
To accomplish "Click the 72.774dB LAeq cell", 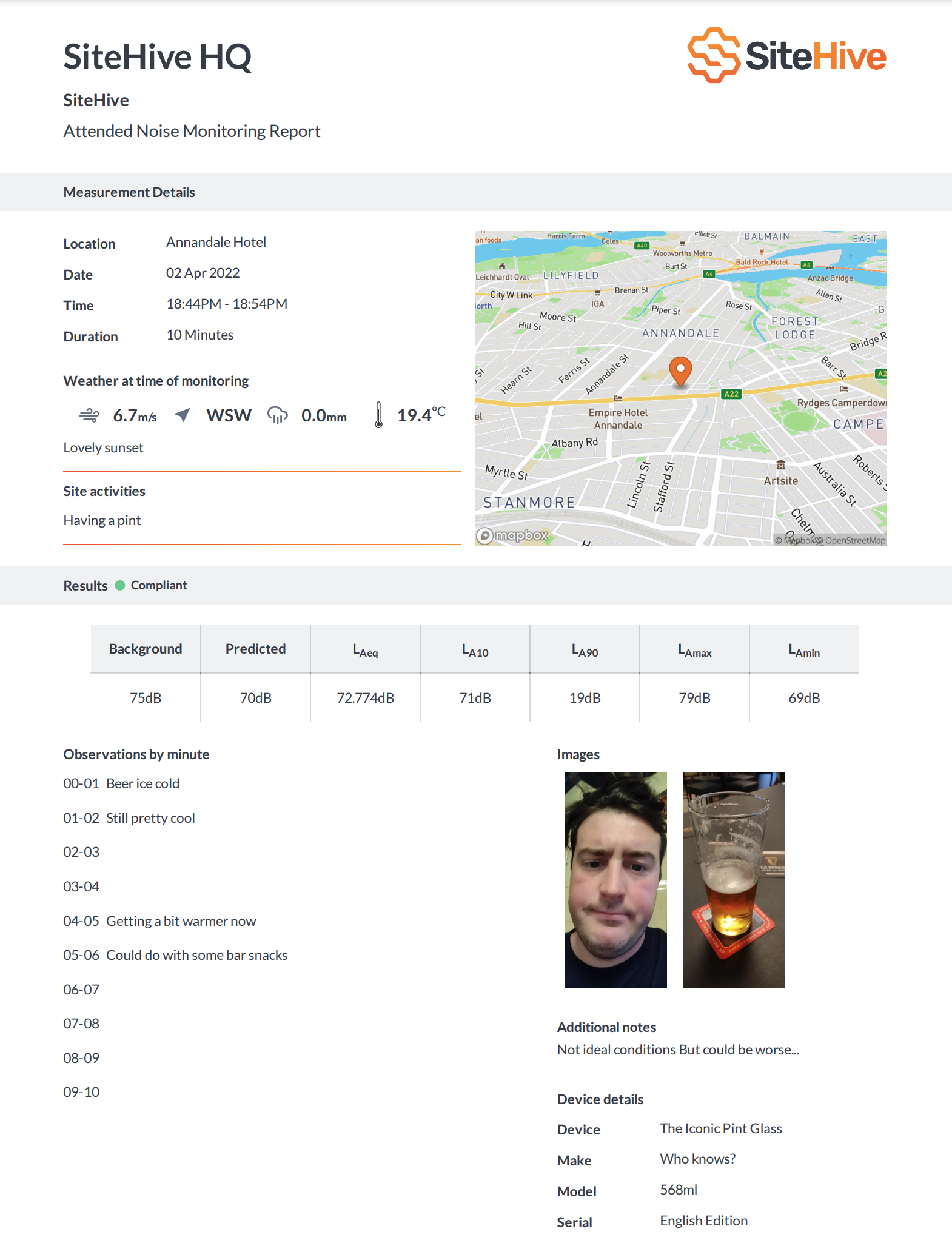I will (366, 698).
